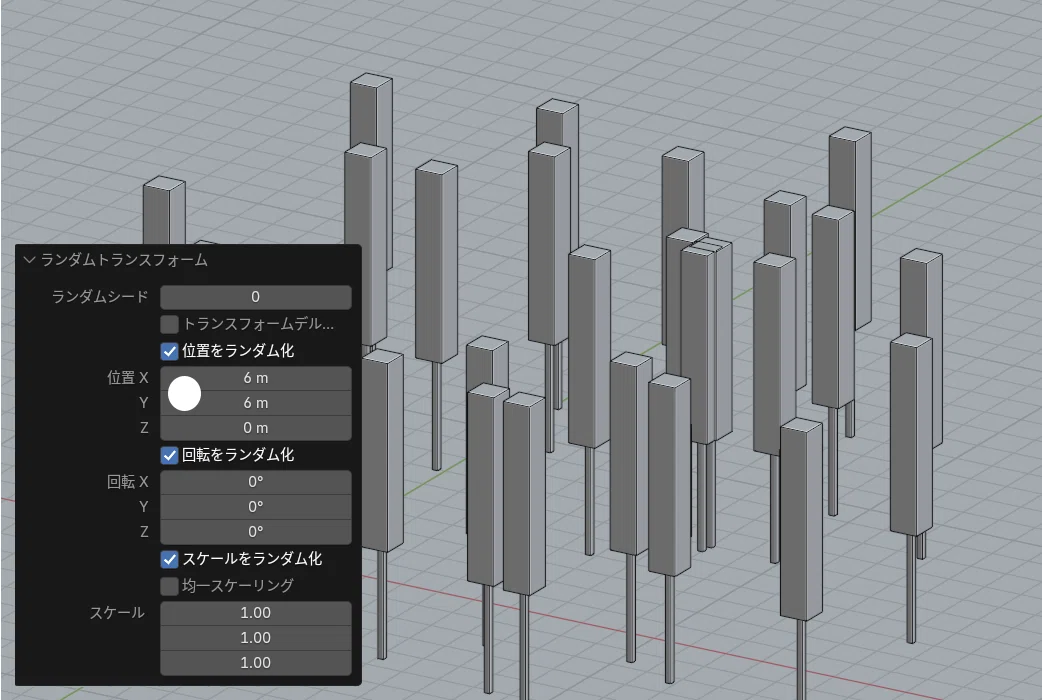Uncheck スケールをランダム化 checkbox
The image size is (1042, 700).
[x=169, y=559]
